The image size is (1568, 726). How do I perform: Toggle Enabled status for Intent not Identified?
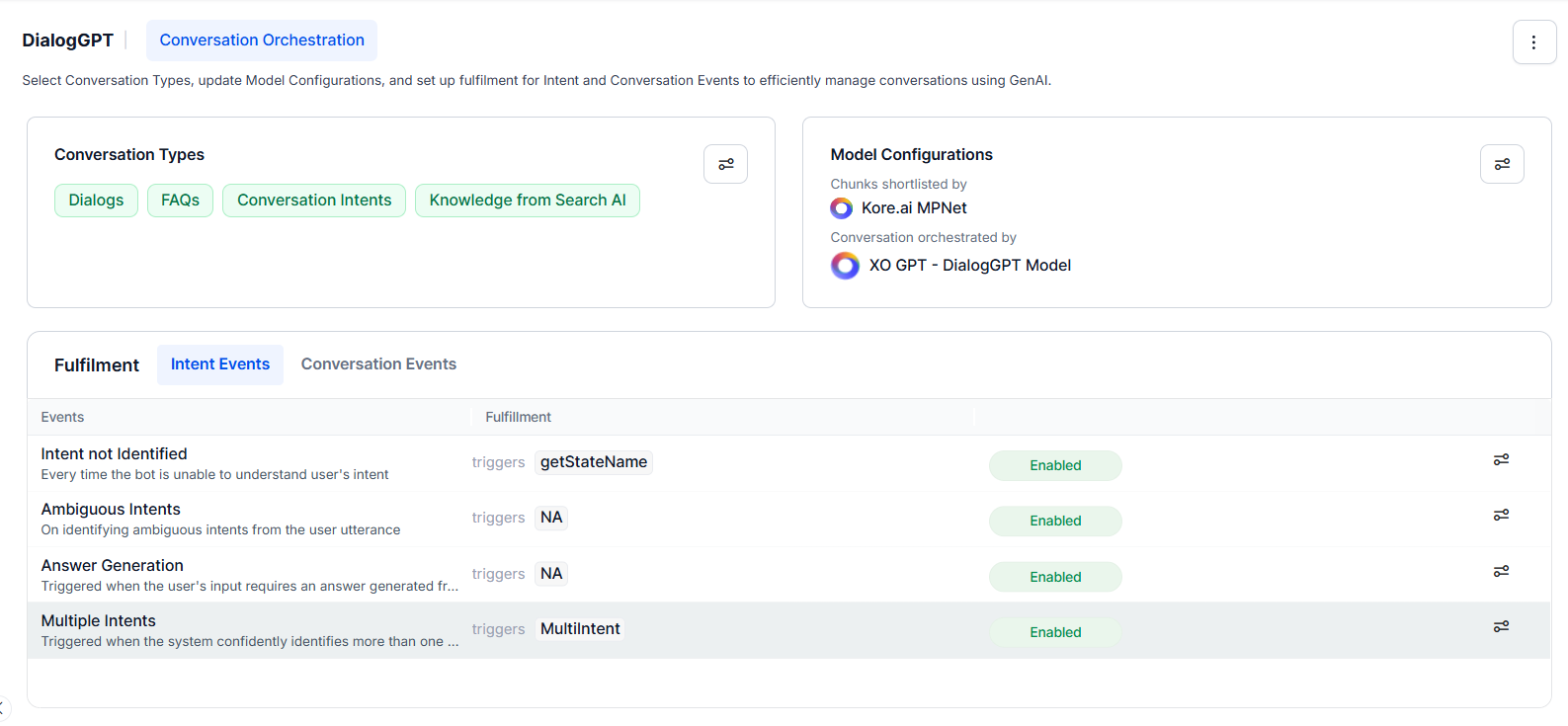point(1054,465)
